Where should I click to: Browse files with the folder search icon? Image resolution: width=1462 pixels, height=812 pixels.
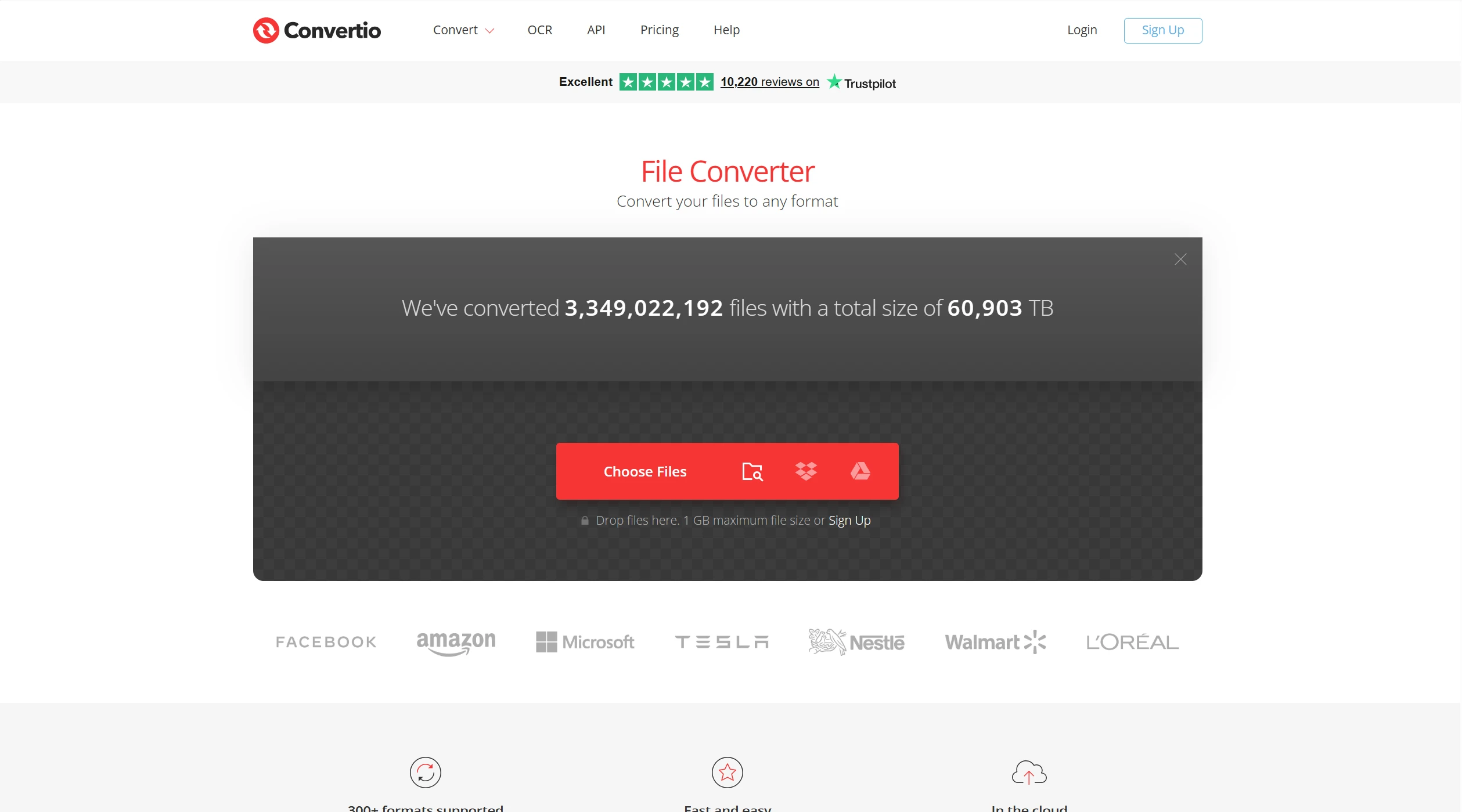pyautogui.click(x=752, y=471)
